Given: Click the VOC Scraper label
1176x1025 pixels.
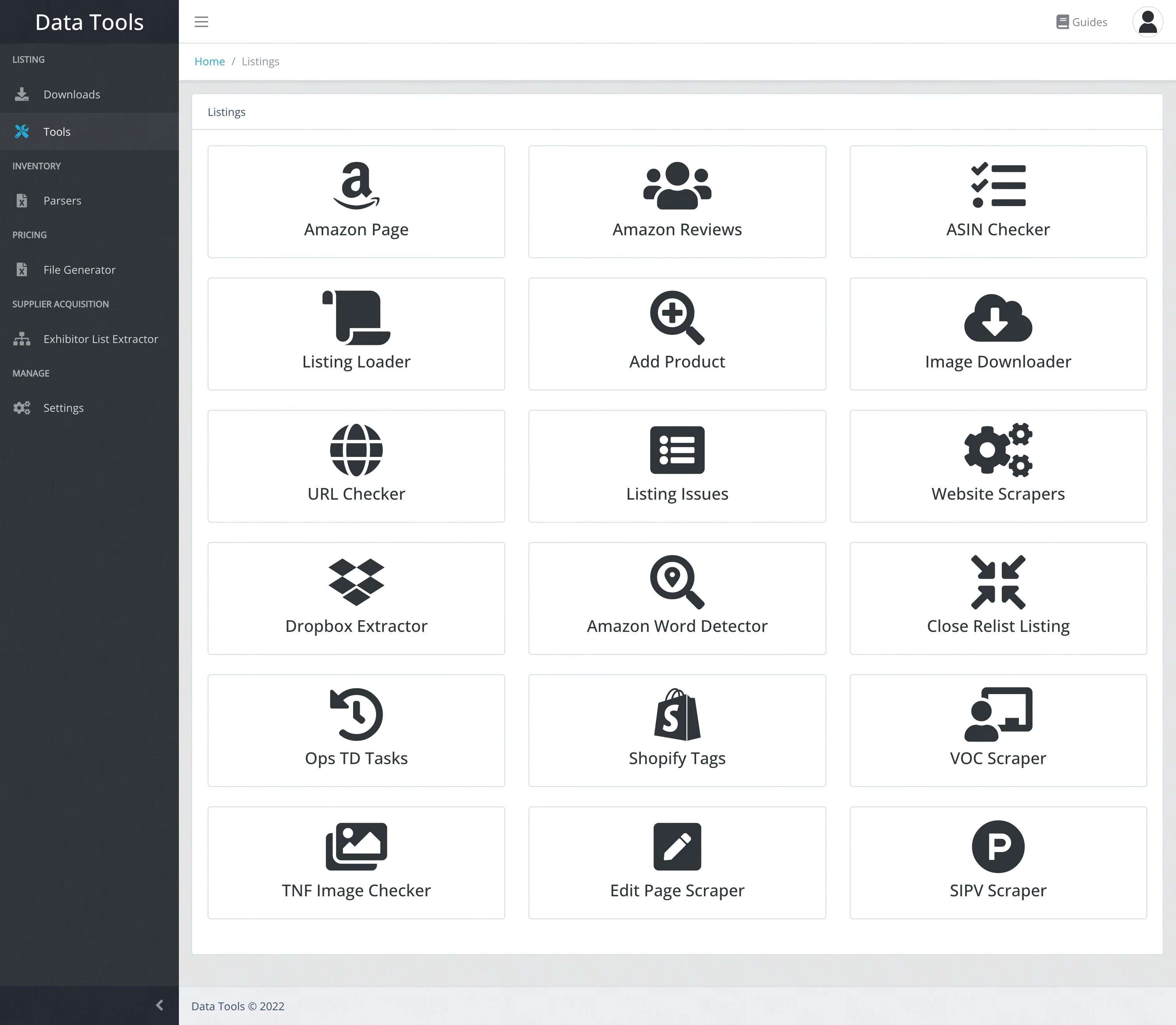Looking at the screenshot, I should click(x=998, y=758).
